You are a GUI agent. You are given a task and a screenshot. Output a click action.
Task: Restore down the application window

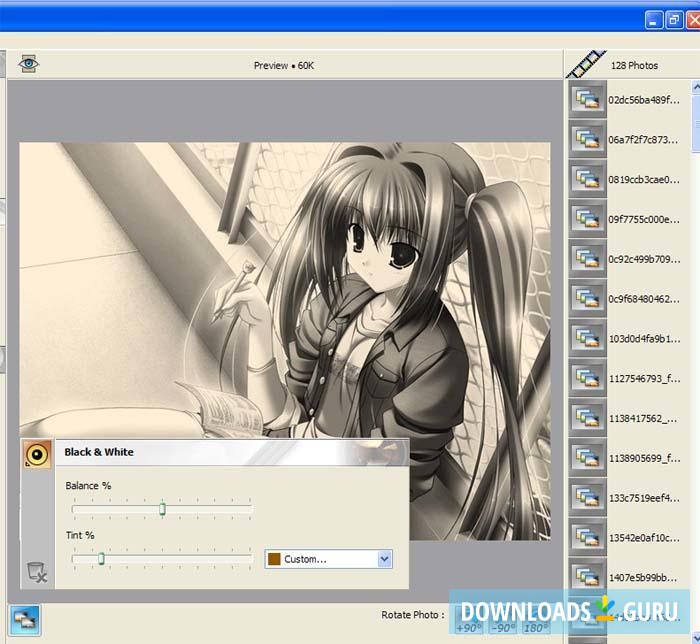click(x=674, y=20)
